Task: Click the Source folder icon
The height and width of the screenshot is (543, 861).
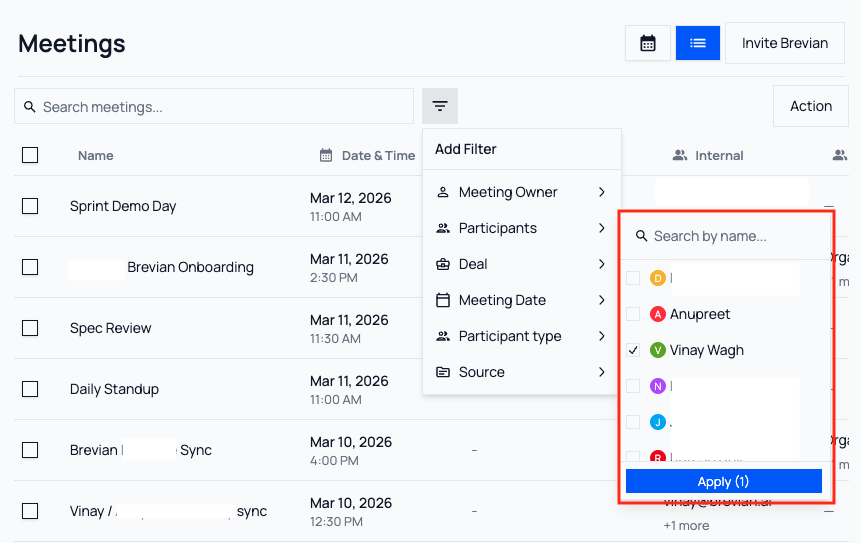Action: 443,372
